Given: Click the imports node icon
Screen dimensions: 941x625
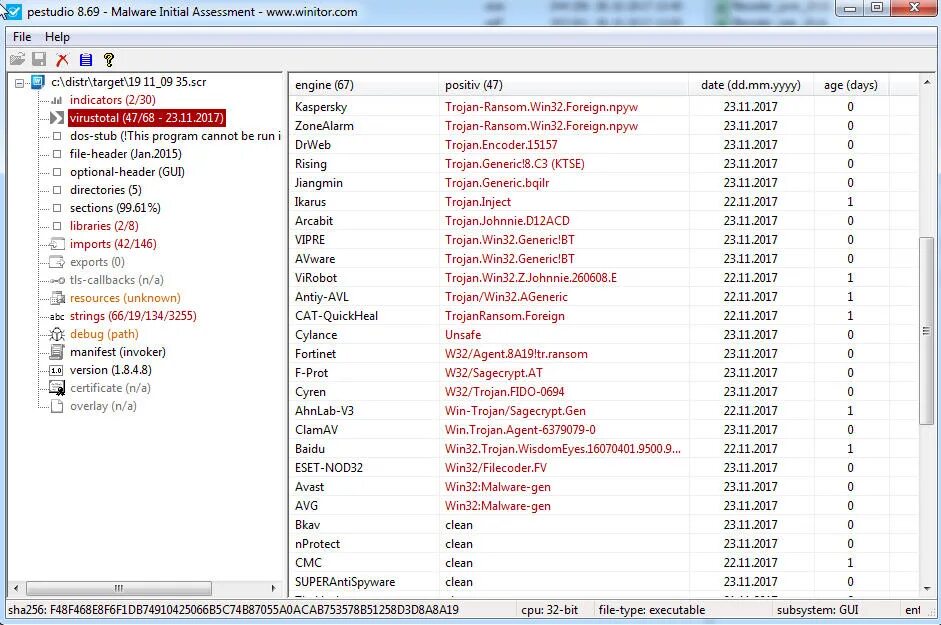Looking at the screenshot, I should (x=57, y=244).
